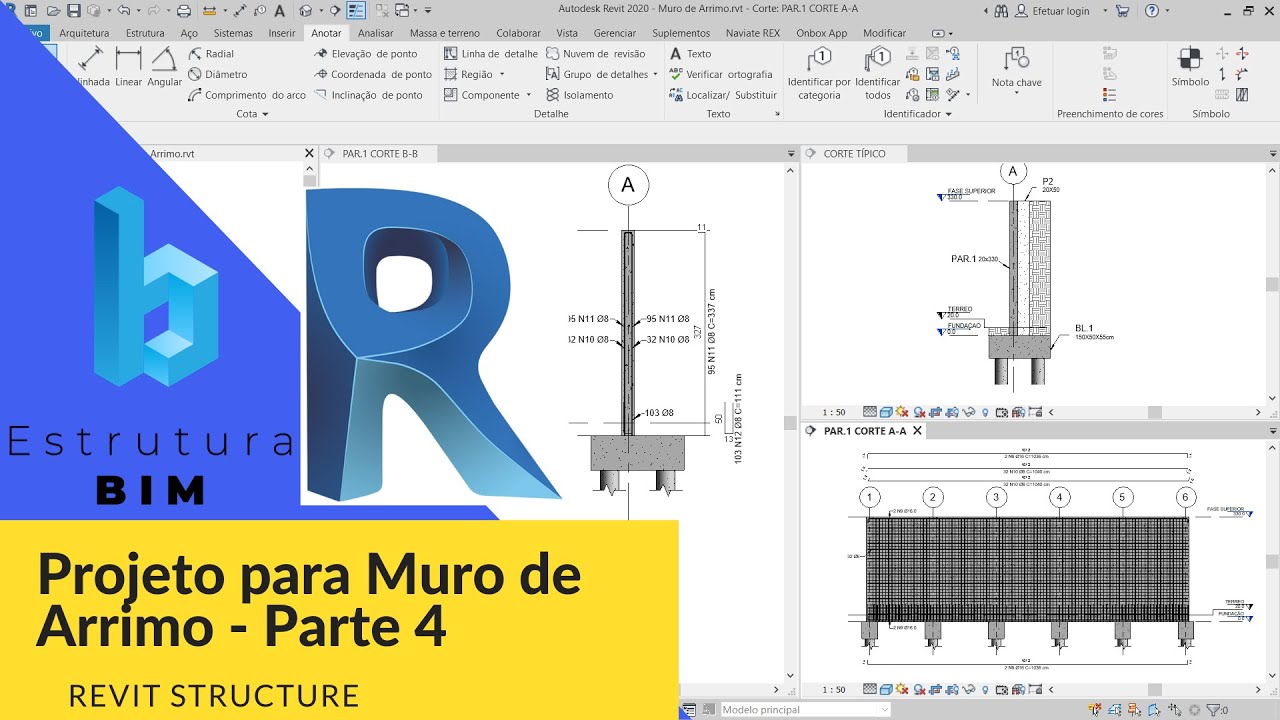Select the Símbolo tool
The width and height of the screenshot is (1280, 720).
[x=1190, y=67]
